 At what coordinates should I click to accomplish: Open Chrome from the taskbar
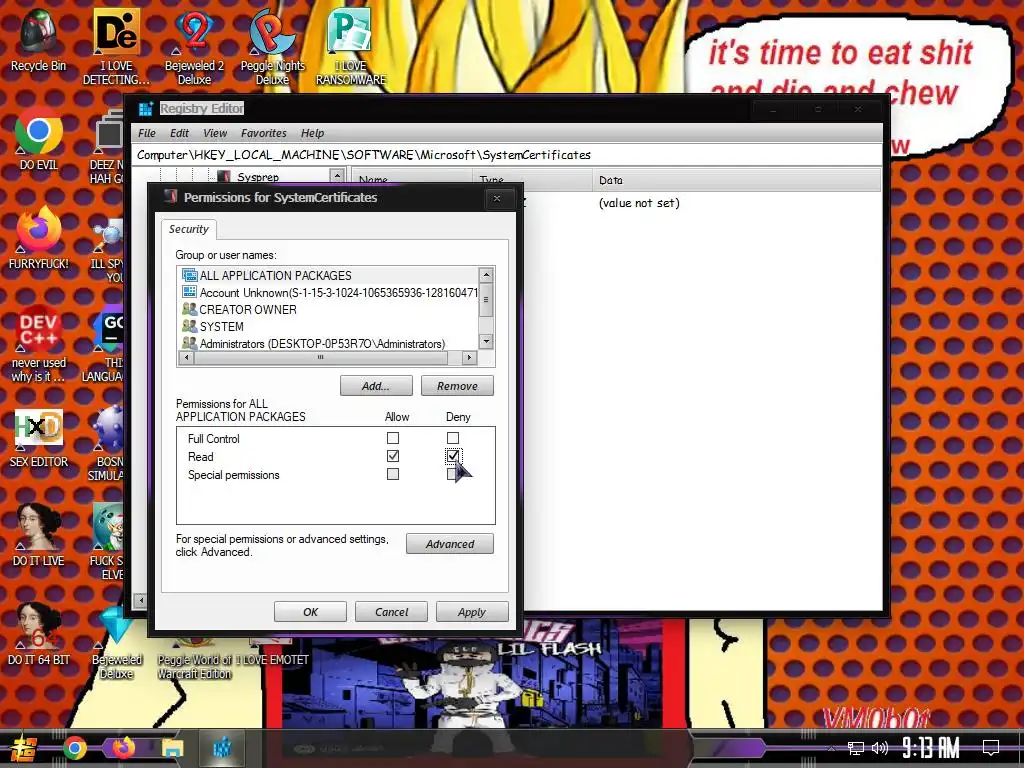point(74,748)
